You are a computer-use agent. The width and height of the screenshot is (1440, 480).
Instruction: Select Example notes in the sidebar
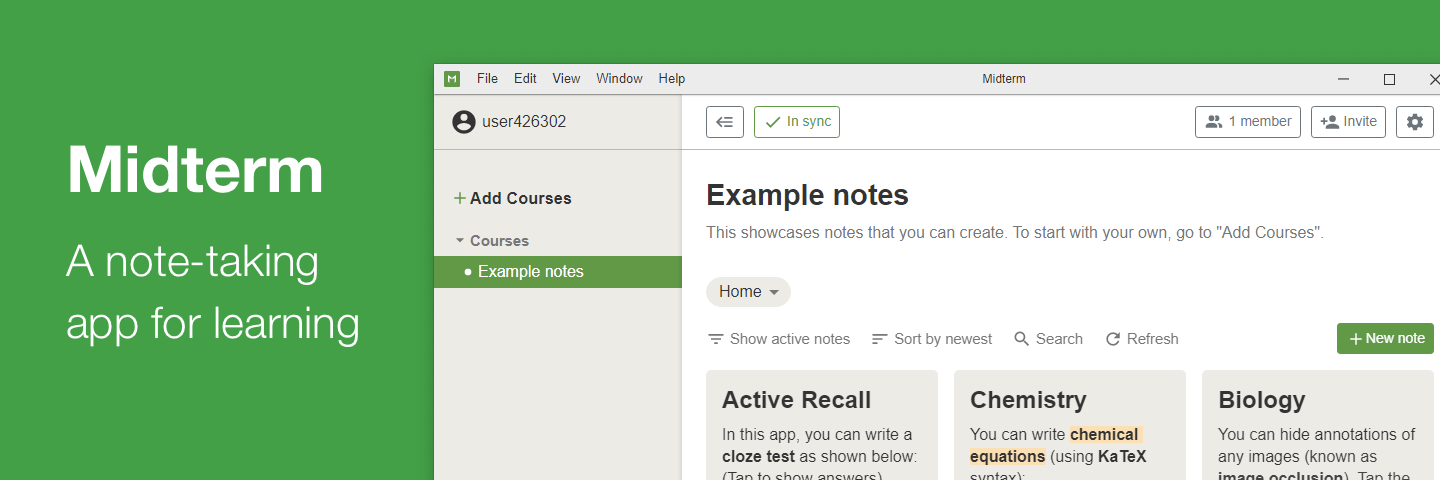pyautogui.click(x=558, y=272)
